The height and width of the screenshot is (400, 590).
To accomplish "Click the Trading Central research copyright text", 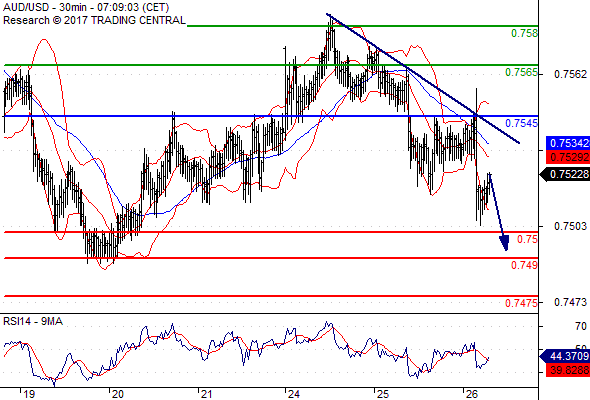I will [94, 20].
